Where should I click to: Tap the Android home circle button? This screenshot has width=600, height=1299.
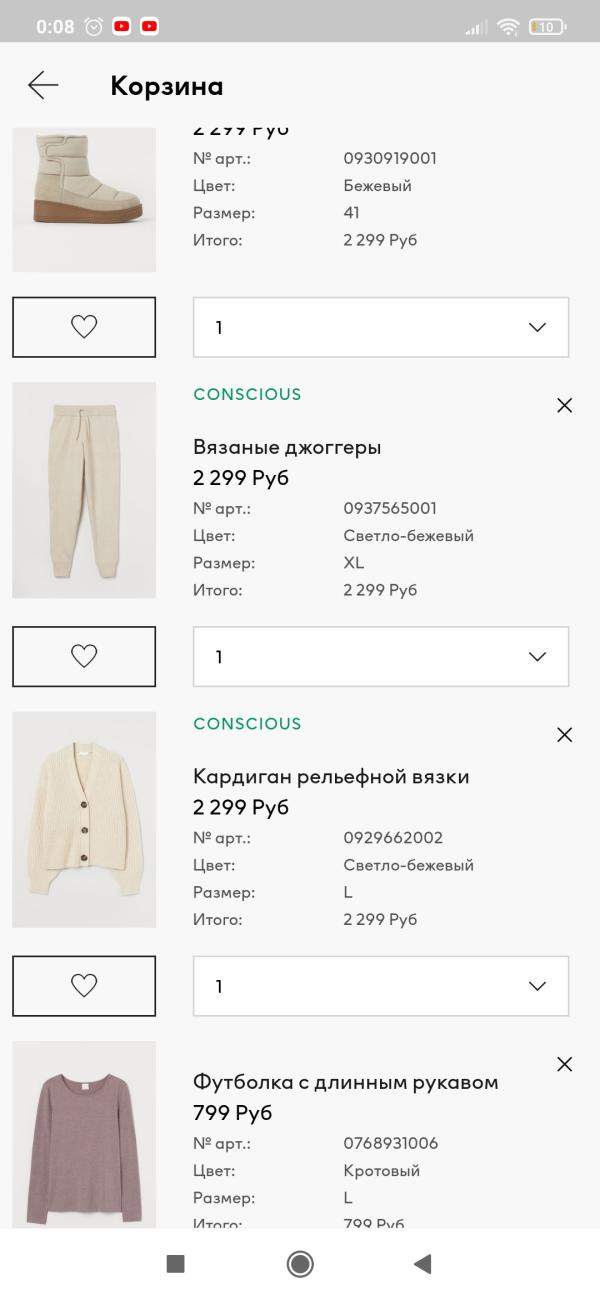[300, 1264]
